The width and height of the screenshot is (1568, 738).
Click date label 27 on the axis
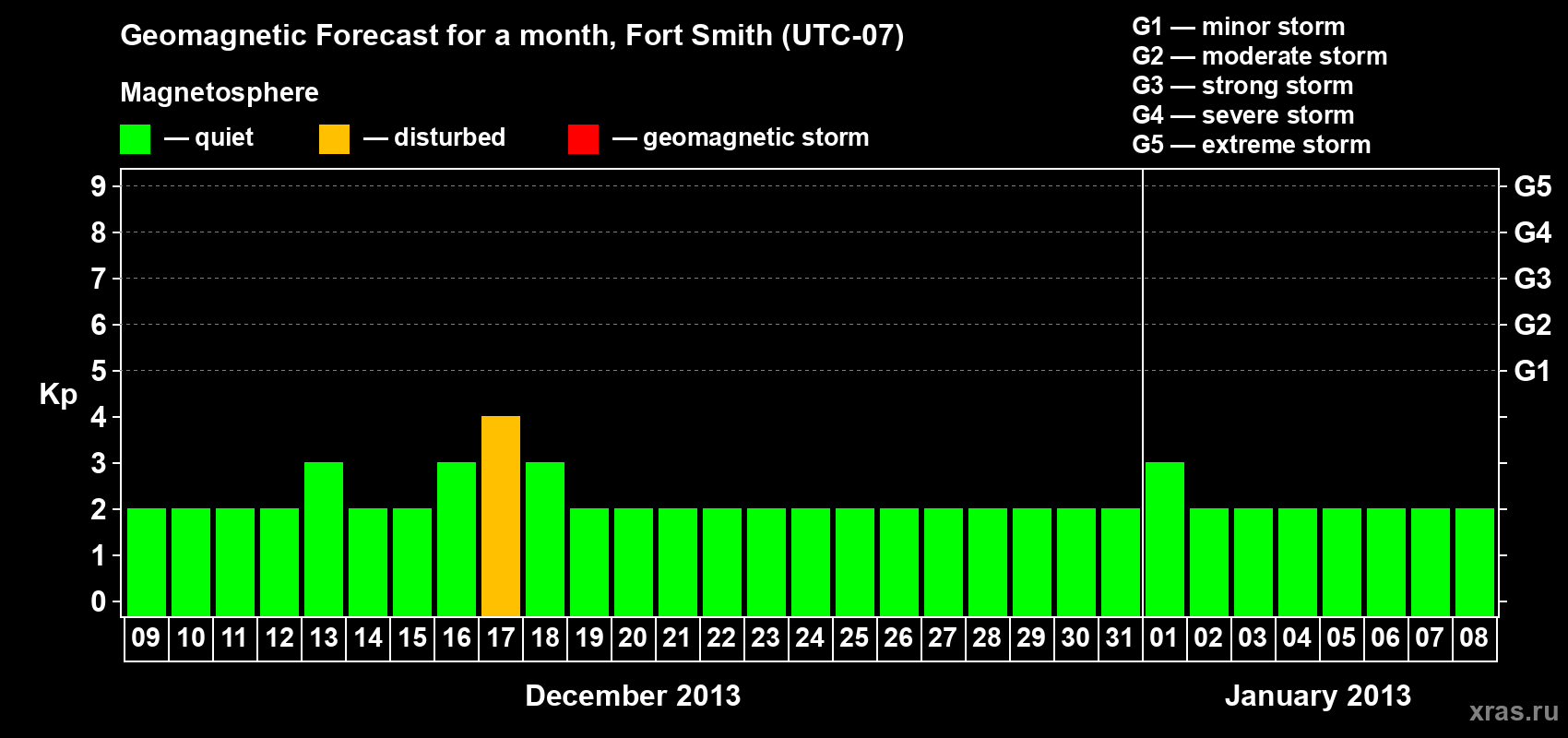943,637
